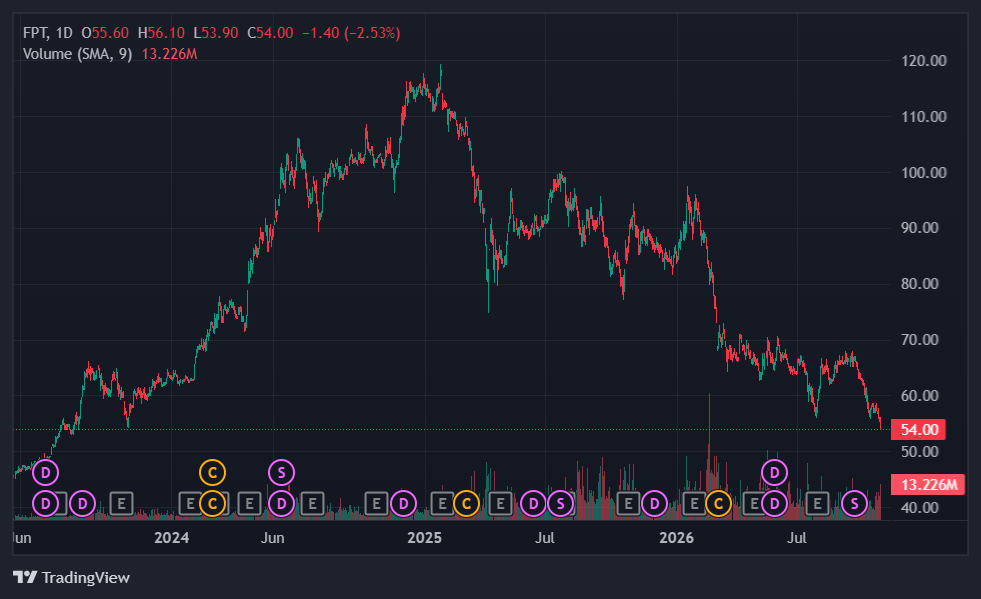The width and height of the screenshot is (981, 599).
Task: Click the 120.00 price axis label
Action: point(923,61)
